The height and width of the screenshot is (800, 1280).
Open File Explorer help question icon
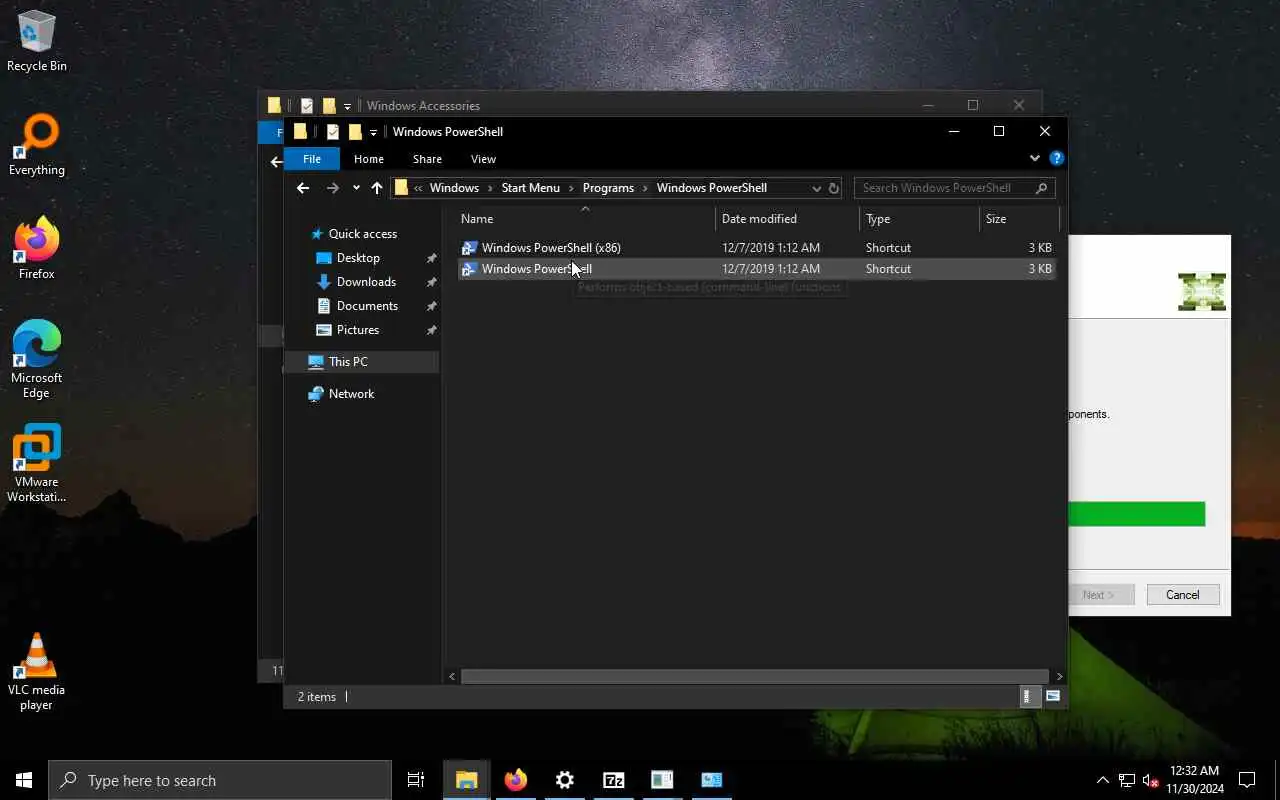1057,158
